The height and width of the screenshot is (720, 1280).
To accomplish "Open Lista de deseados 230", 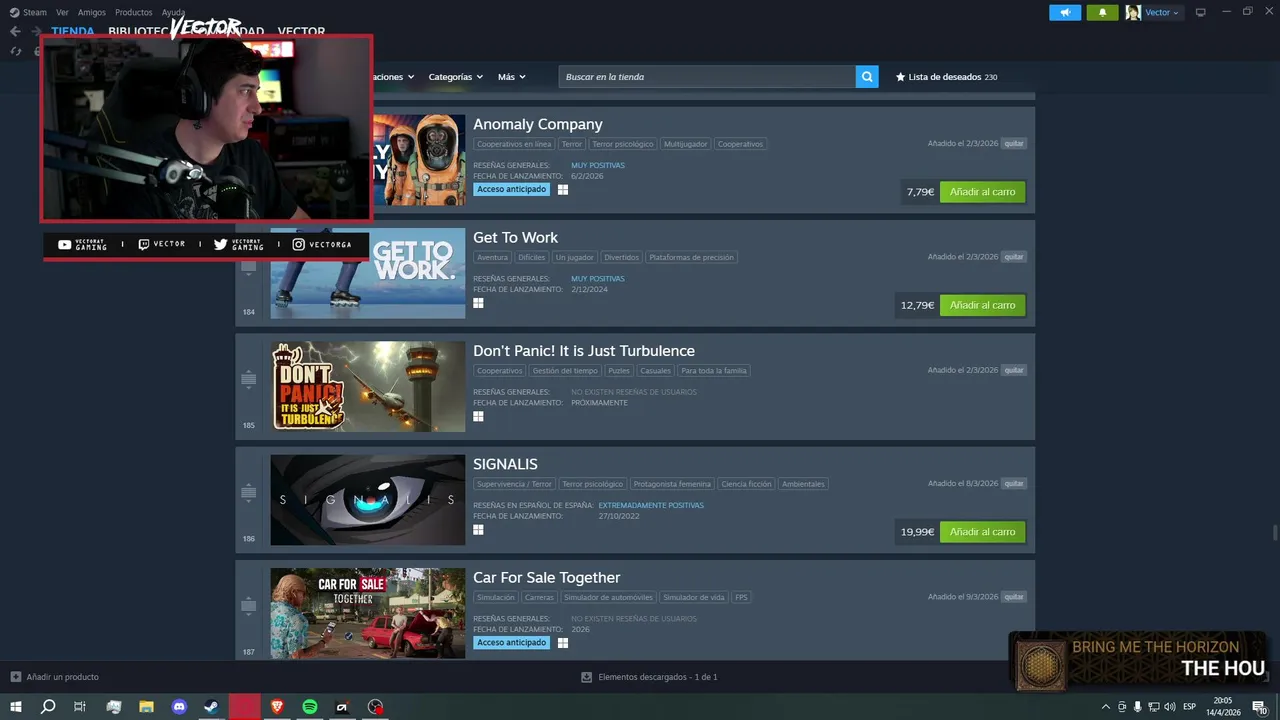I will click(x=946, y=77).
